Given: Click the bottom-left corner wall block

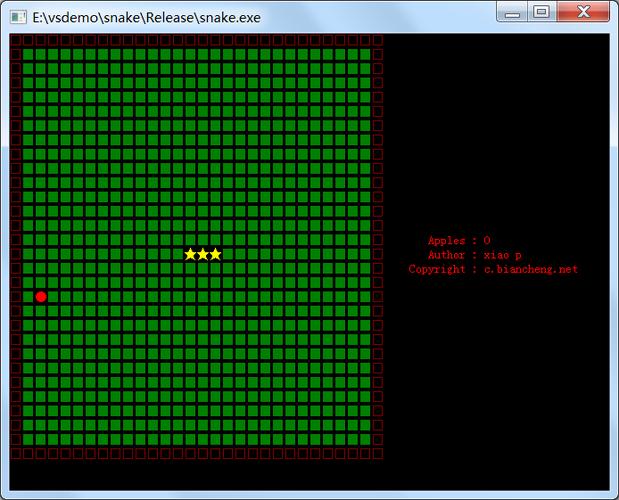Looking at the screenshot, I should pos(16,454).
